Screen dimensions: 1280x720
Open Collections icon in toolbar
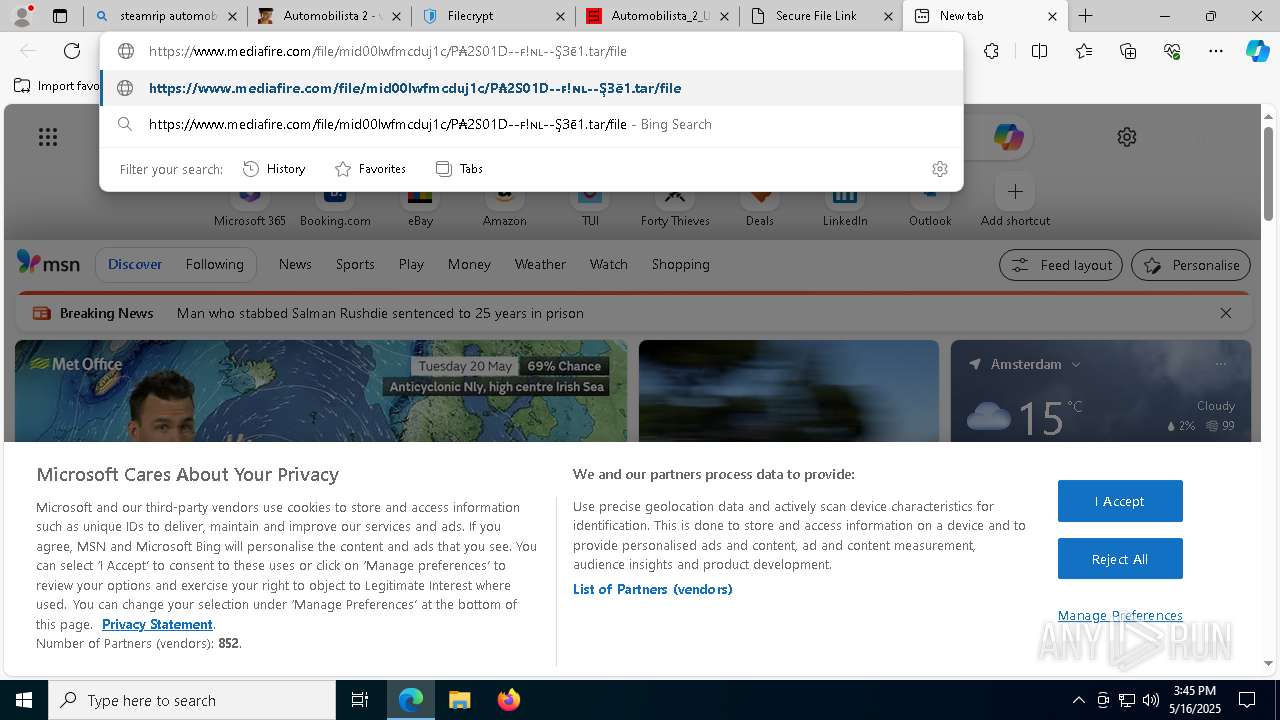point(1128,51)
